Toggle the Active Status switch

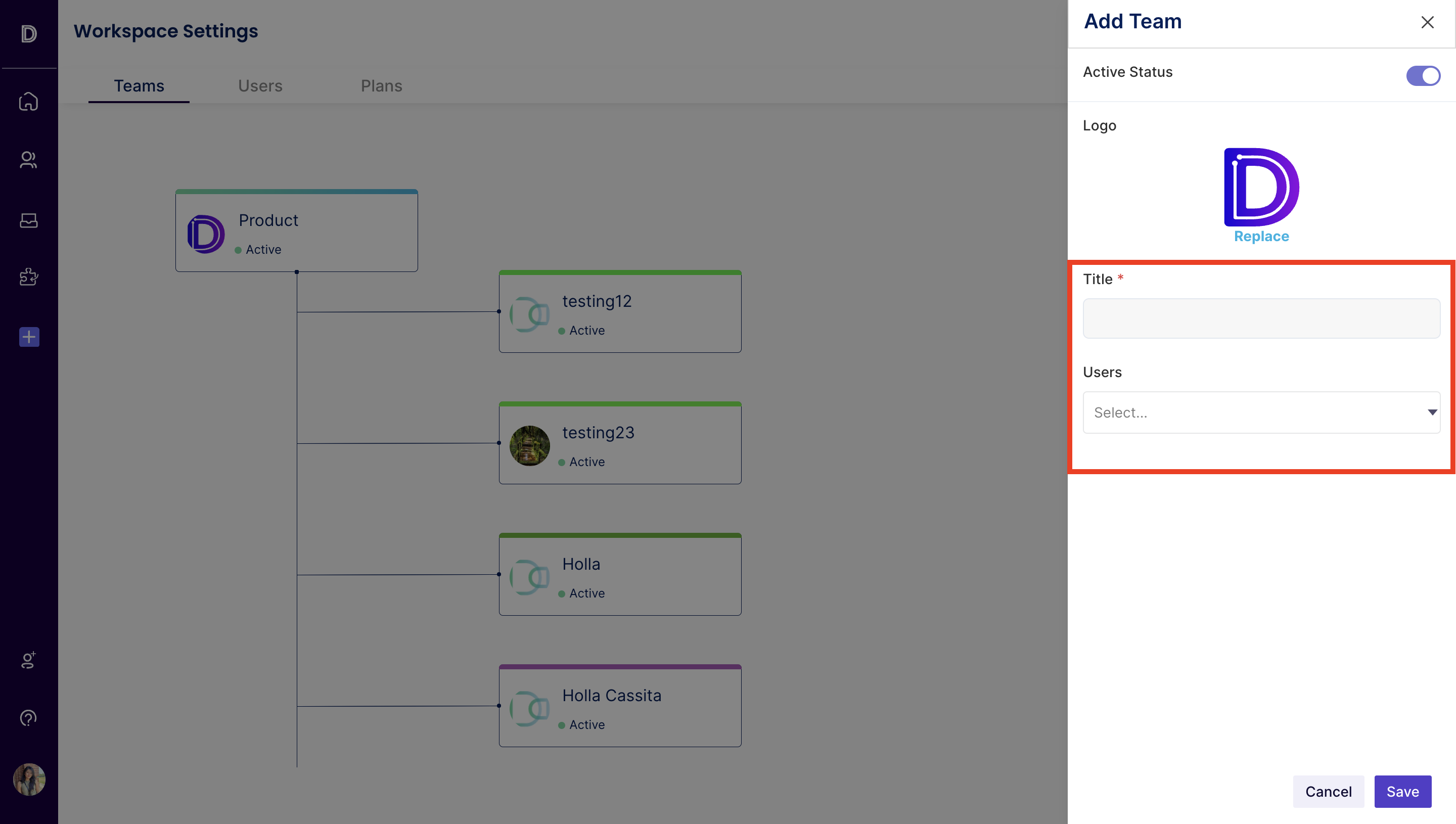(x=1423, y=75)
